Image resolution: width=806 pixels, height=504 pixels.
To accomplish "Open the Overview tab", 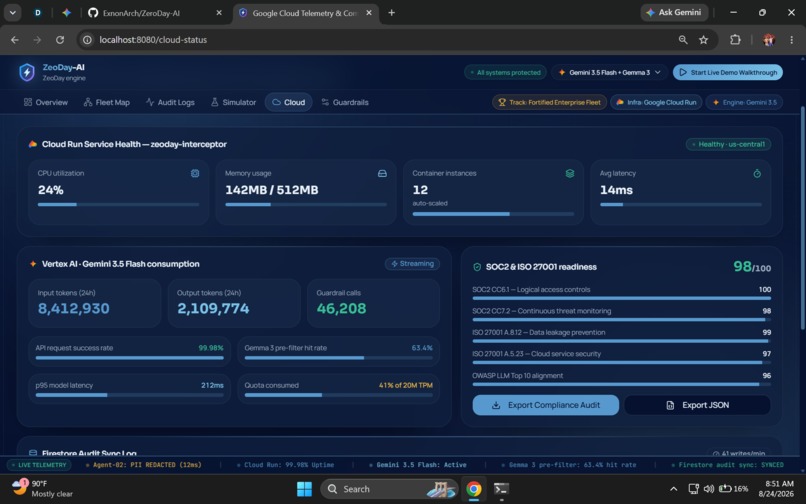I will [46, 102].
